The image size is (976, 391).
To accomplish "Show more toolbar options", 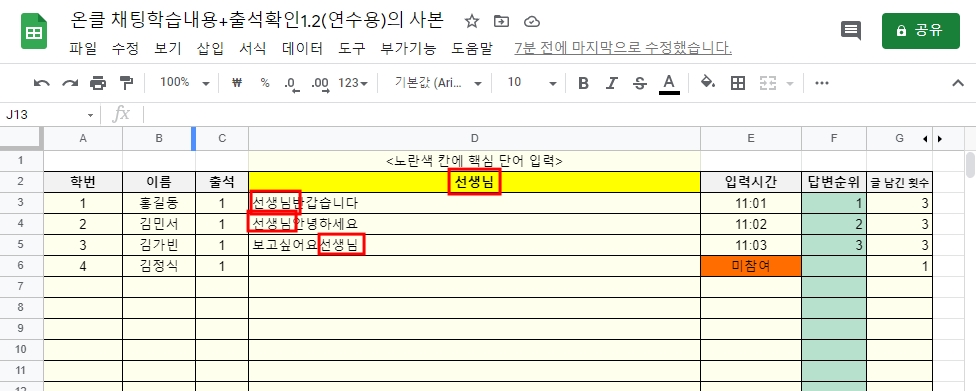I will point(822,83).
